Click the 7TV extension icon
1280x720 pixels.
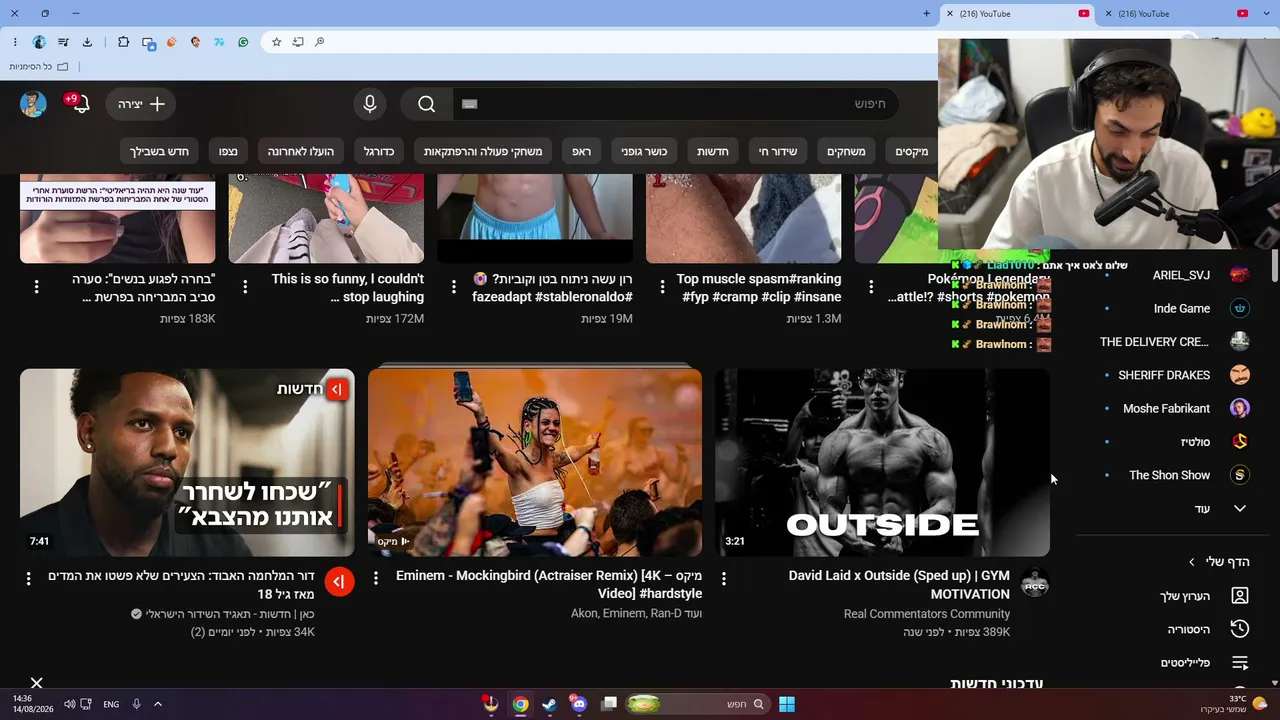pos(219,42)
